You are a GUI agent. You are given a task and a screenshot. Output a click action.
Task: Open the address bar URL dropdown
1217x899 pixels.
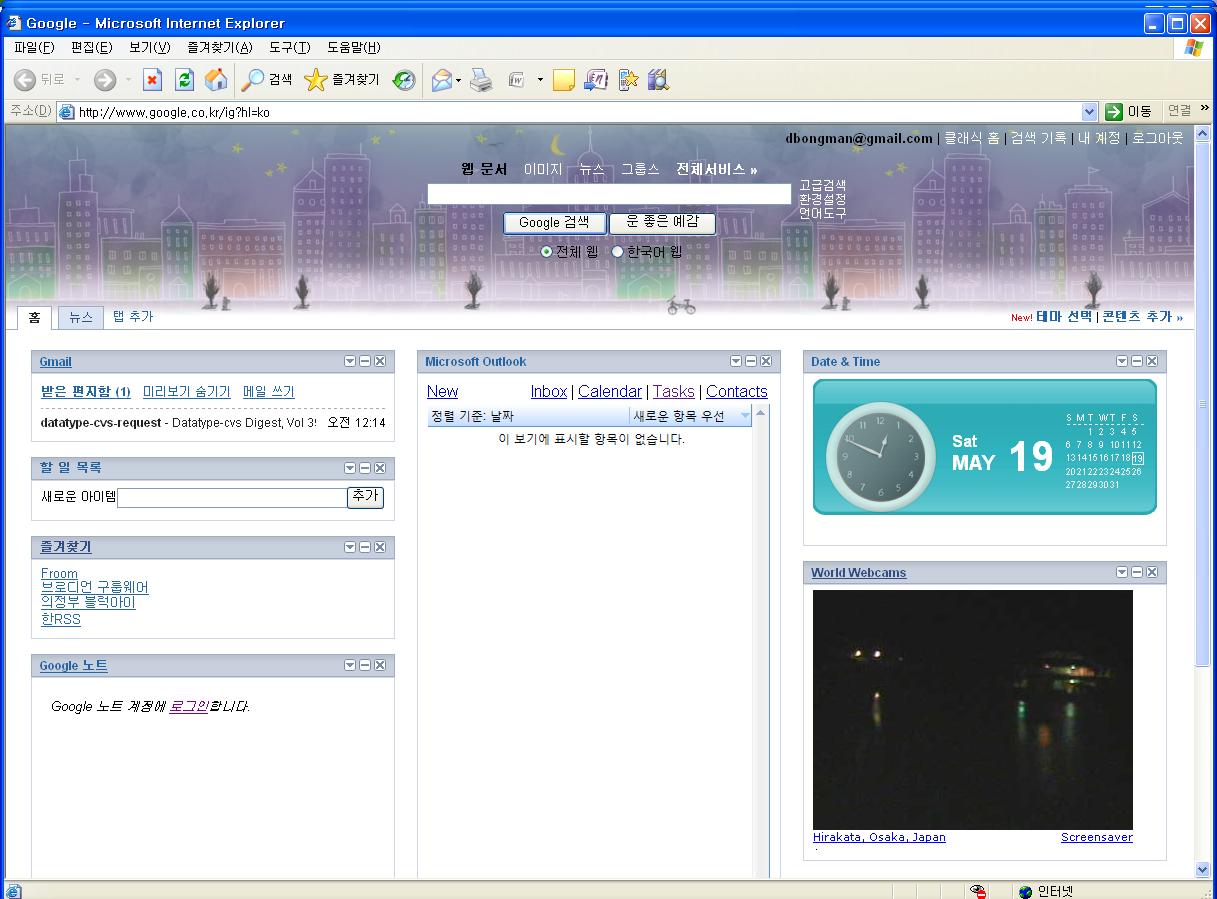click(x=1090, y=112)
